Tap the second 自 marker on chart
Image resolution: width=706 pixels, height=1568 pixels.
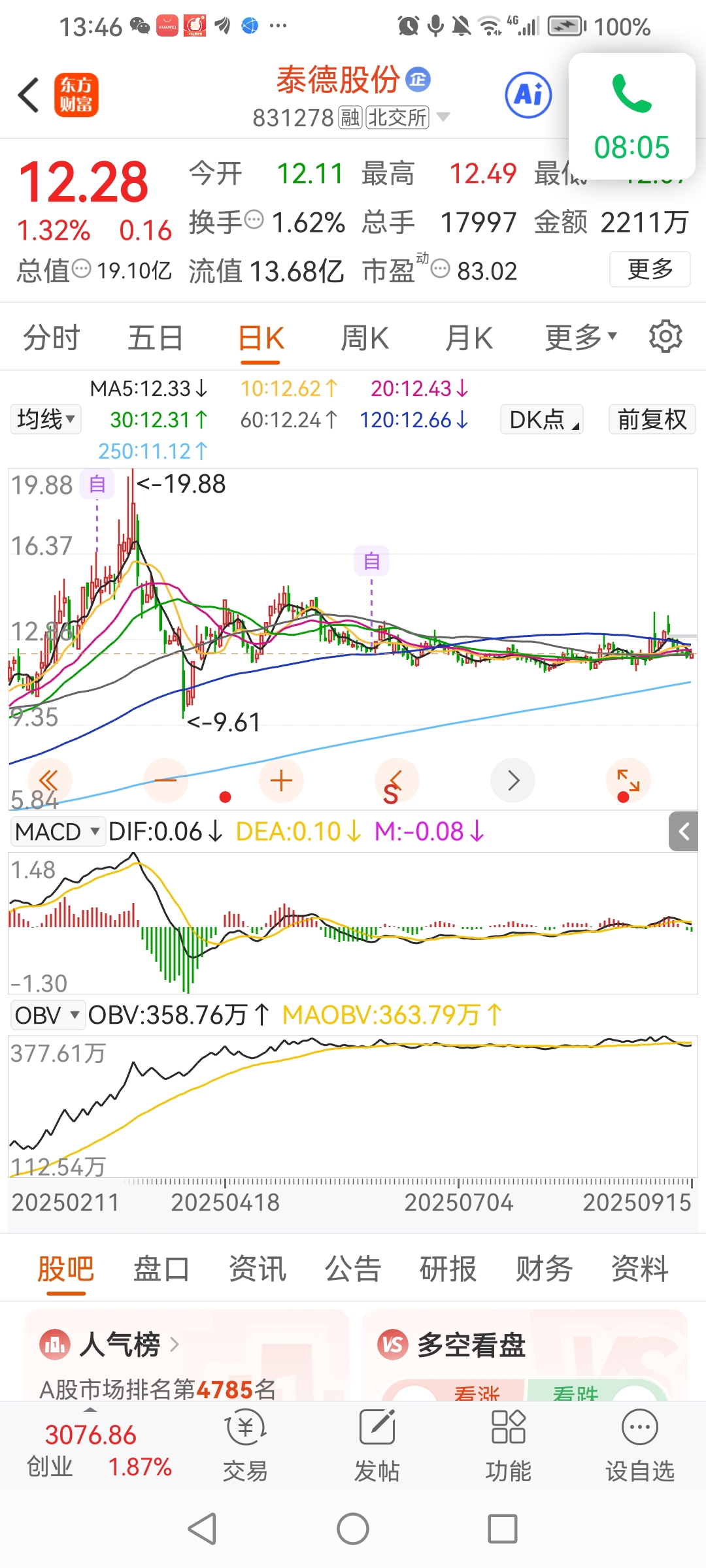(371, 561)
